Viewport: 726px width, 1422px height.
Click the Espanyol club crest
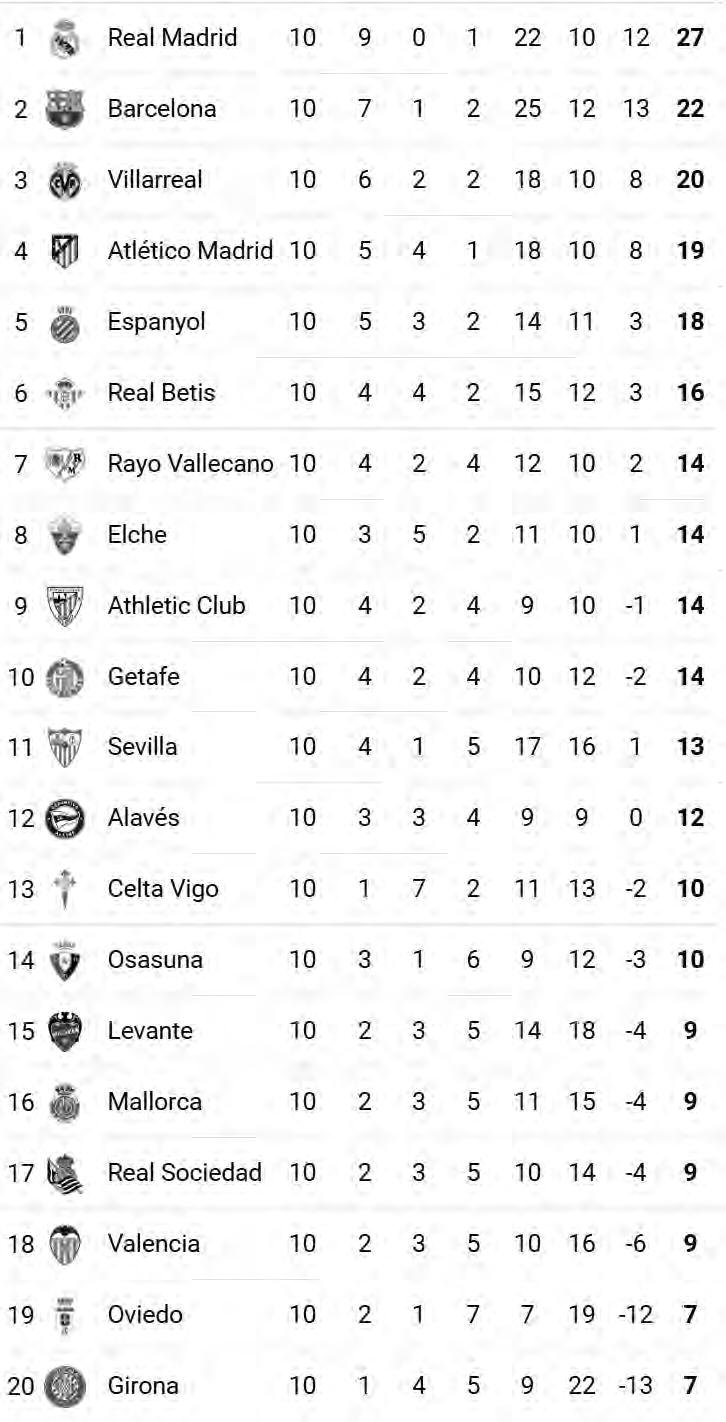[65, 322]
